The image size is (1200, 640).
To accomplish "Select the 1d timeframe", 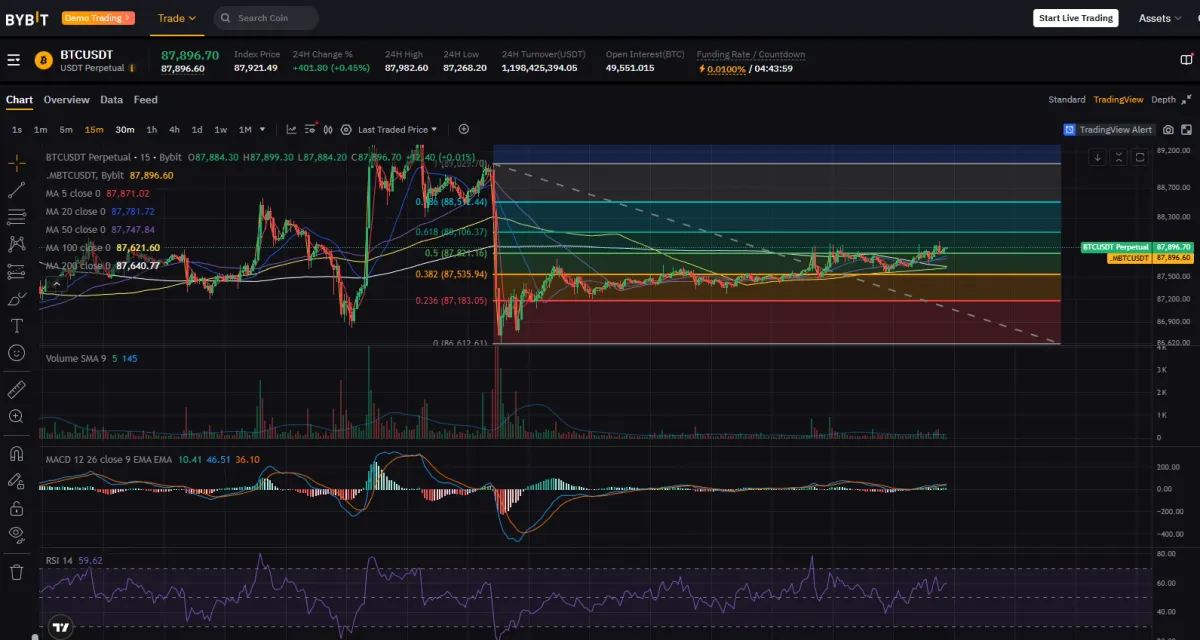I will click(197, 129).
